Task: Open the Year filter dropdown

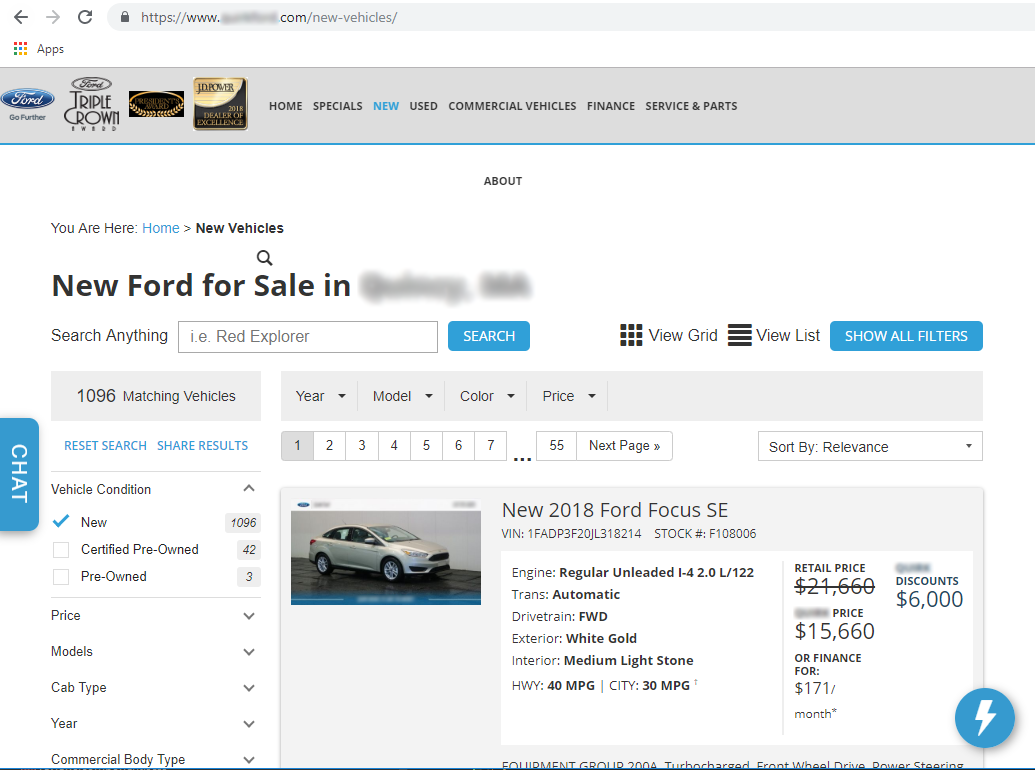Action: coord(320,396)
